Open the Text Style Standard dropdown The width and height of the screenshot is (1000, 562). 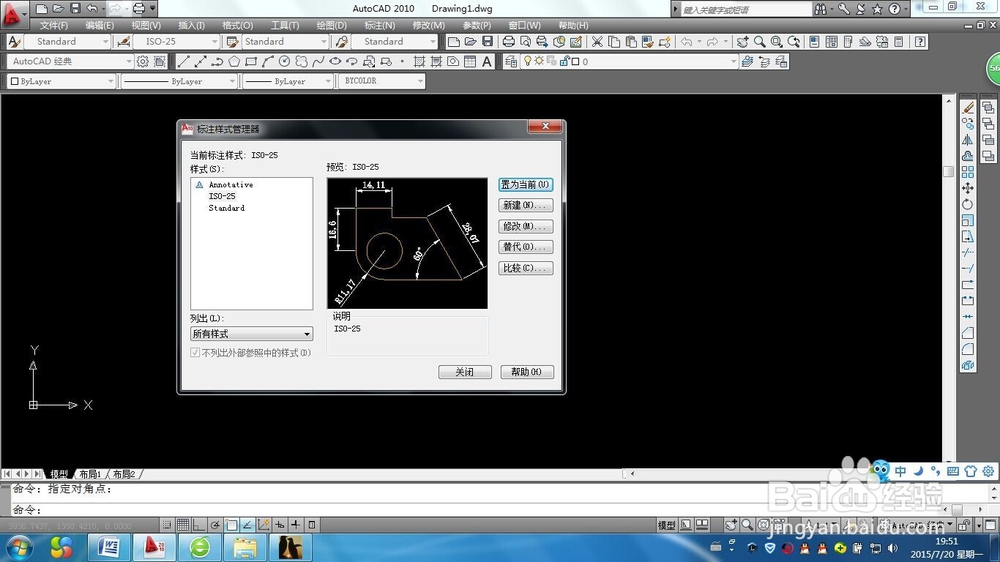[68, 41]
